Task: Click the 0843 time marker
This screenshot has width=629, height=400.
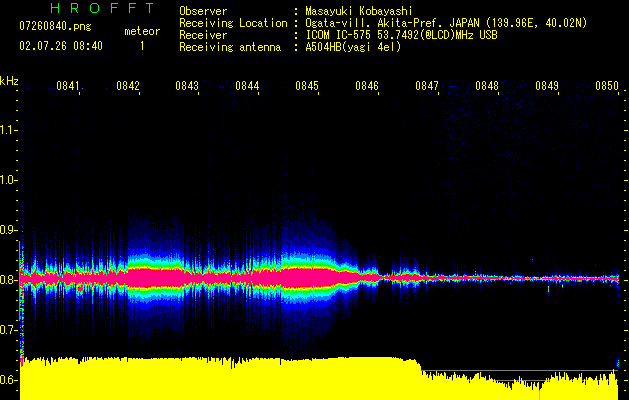Action: 187,86
